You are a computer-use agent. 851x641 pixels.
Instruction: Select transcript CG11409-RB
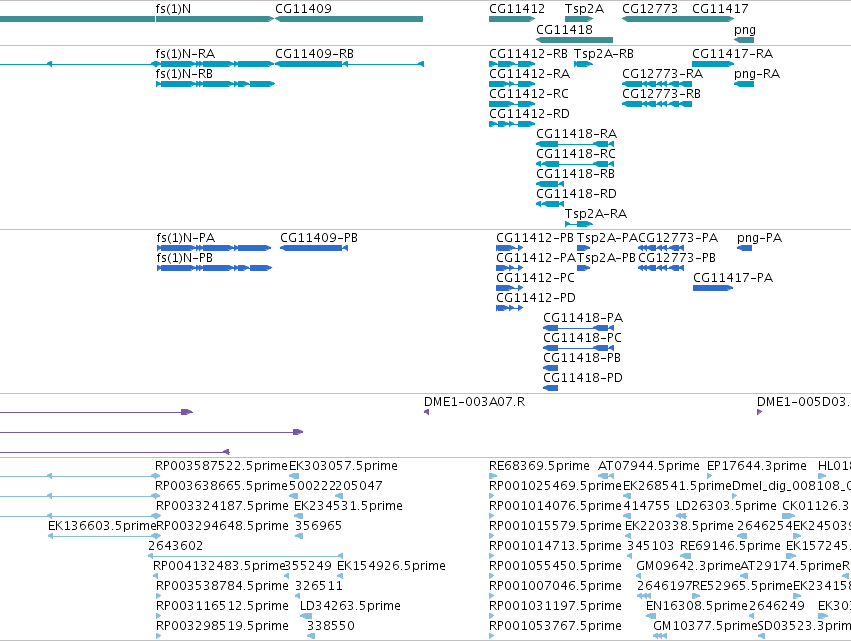click(x=314, y=54)
